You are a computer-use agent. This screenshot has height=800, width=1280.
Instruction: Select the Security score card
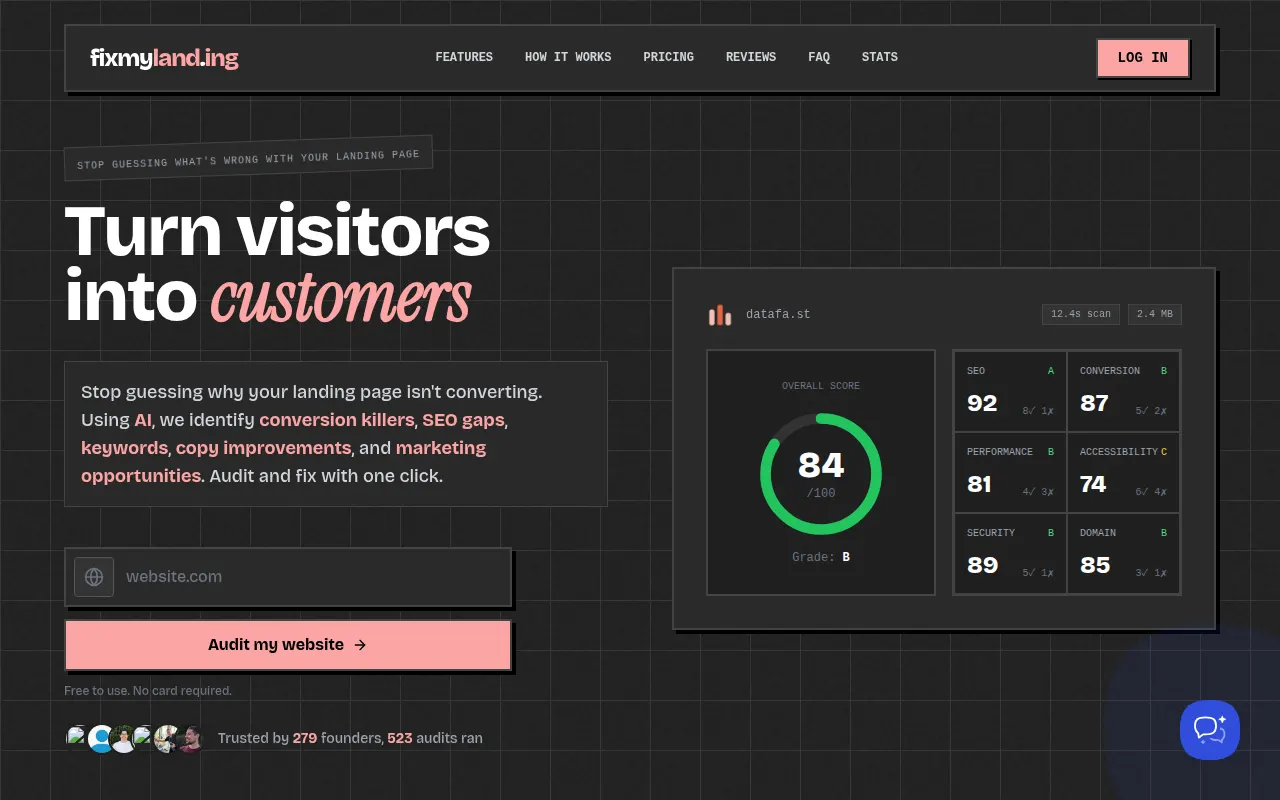point(1010,553)
